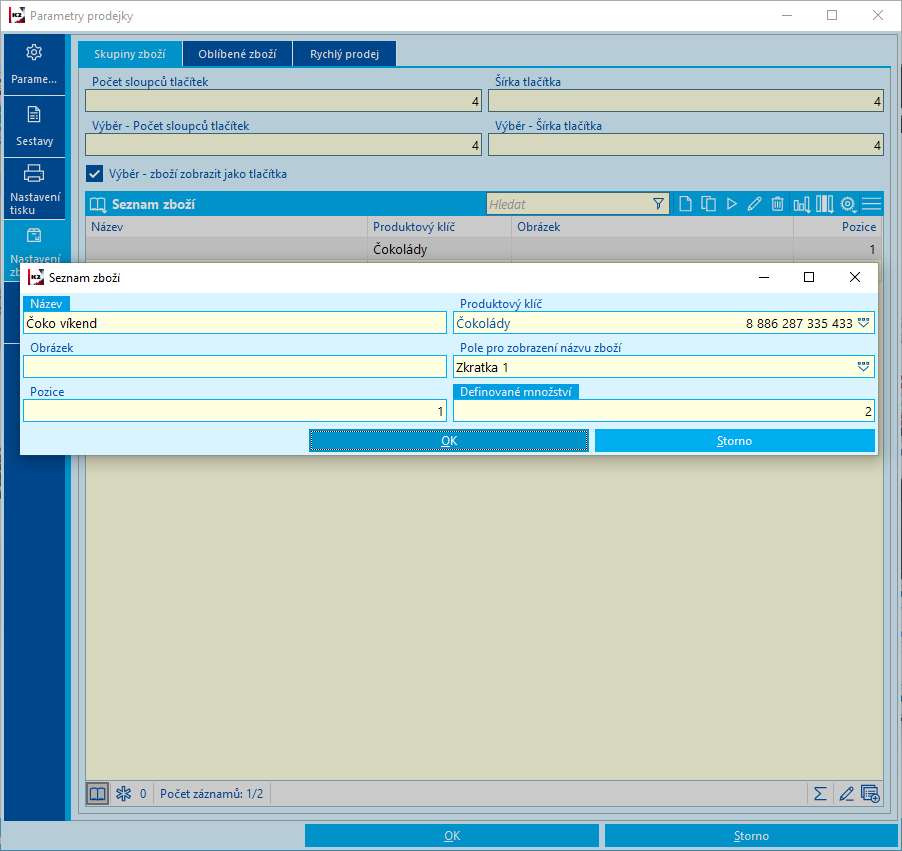The height and width of the screenshot is (851, 902).
Task: Delete the record with the trash icon
Action: tap(777, 204)
